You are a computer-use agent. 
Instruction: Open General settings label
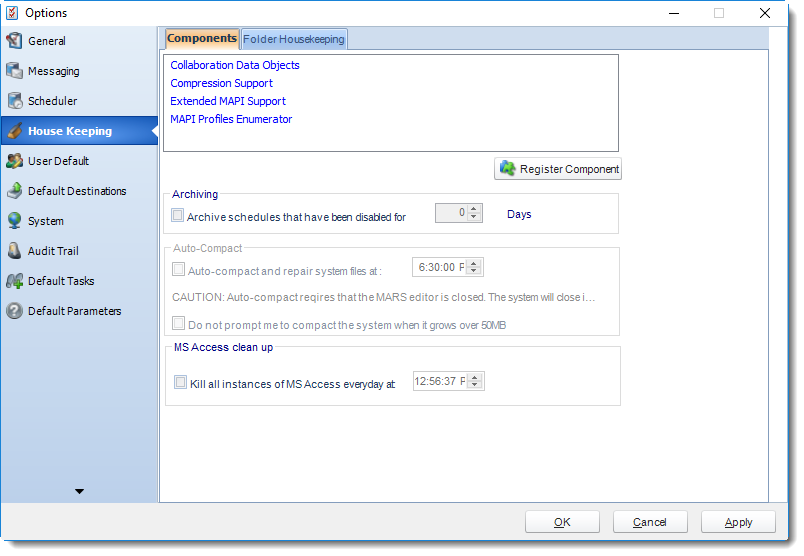pyautogui.click(x=47, y=41)
